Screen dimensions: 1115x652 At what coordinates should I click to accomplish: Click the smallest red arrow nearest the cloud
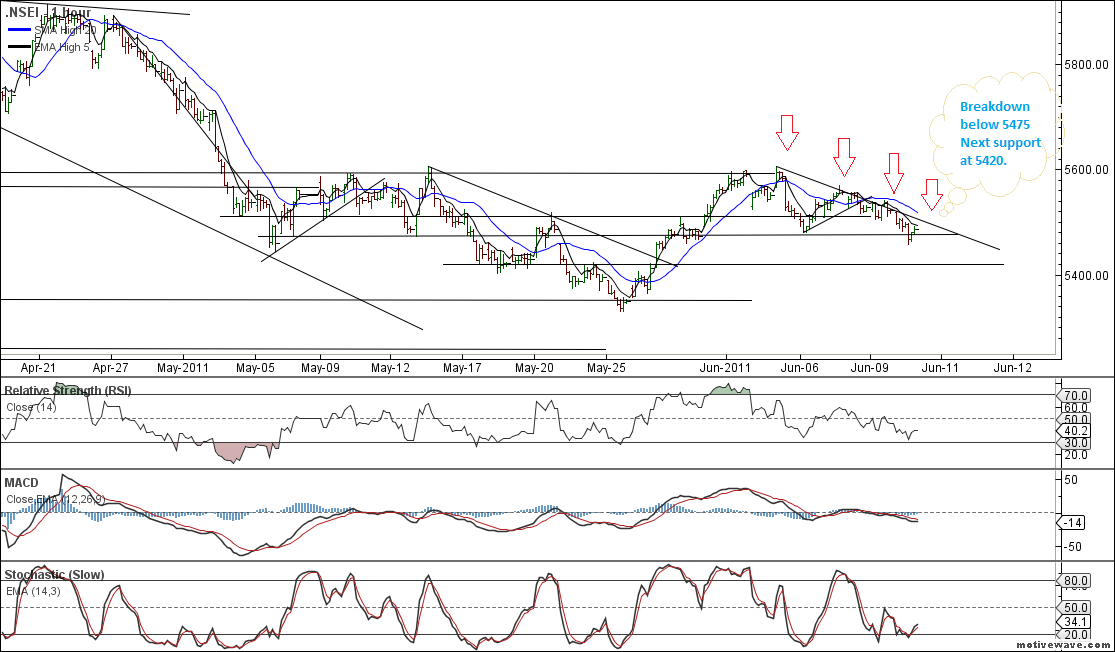(931, 194)
